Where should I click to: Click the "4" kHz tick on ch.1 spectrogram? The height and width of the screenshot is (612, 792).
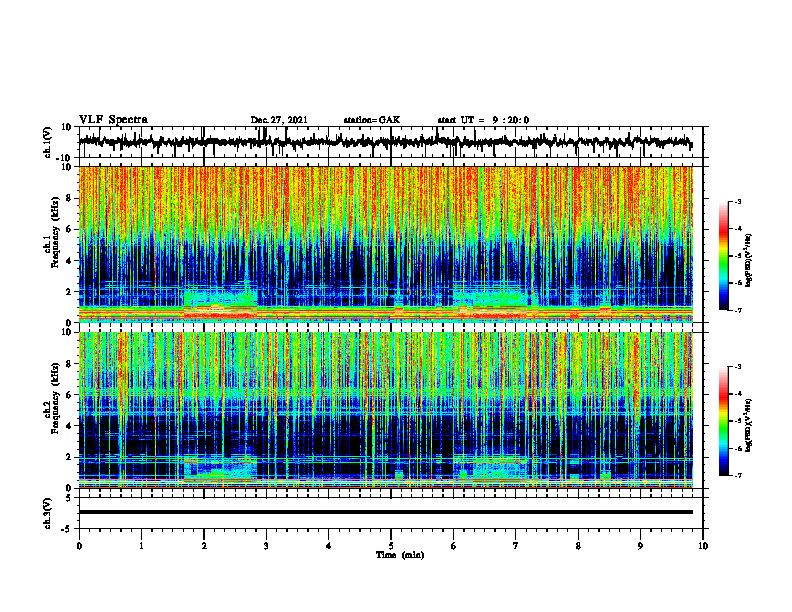coord(69,261)
